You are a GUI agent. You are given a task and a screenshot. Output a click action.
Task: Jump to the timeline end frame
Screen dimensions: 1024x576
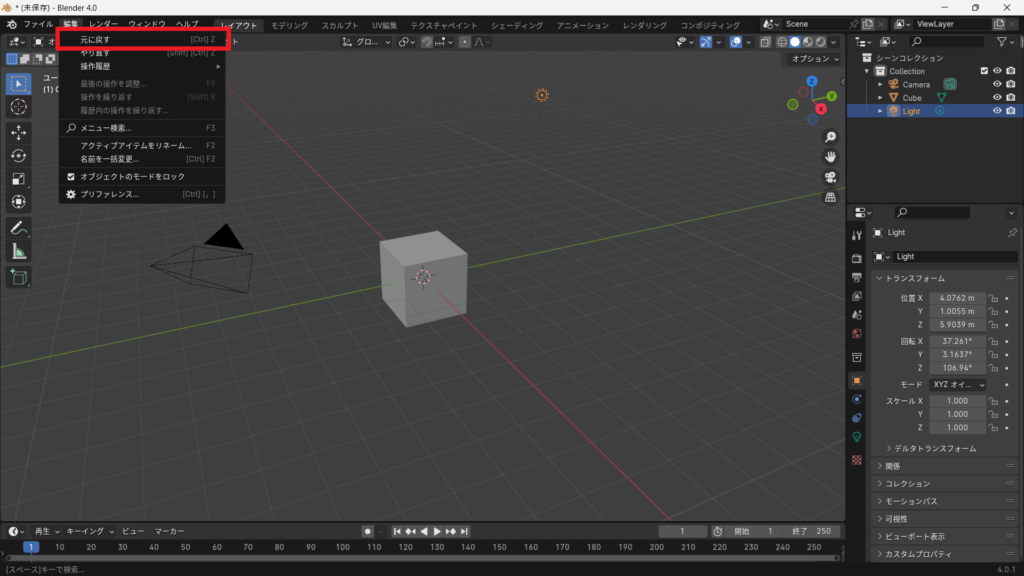click(464, 532)
